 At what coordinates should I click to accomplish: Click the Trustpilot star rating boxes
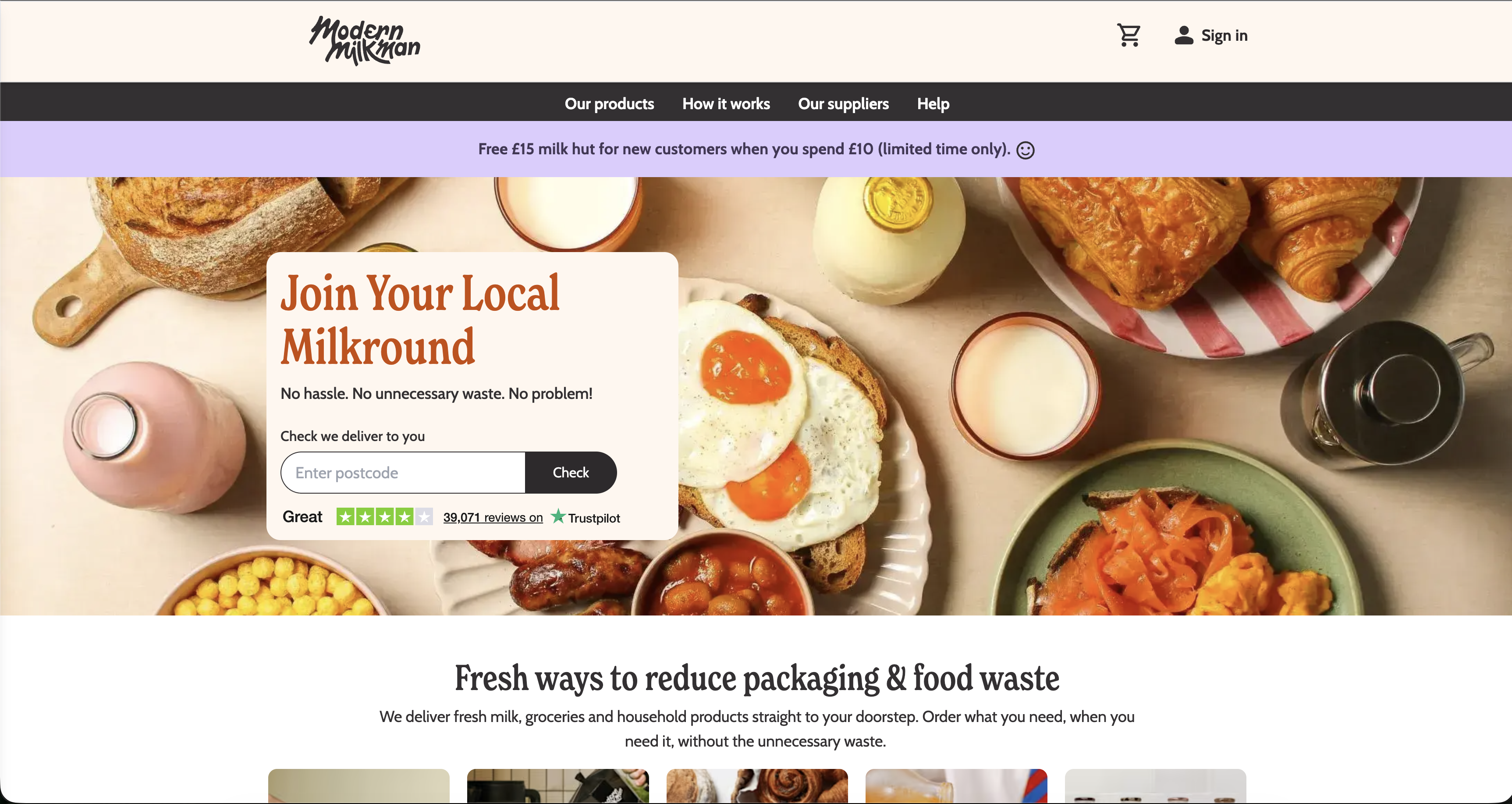coord(384,517)
